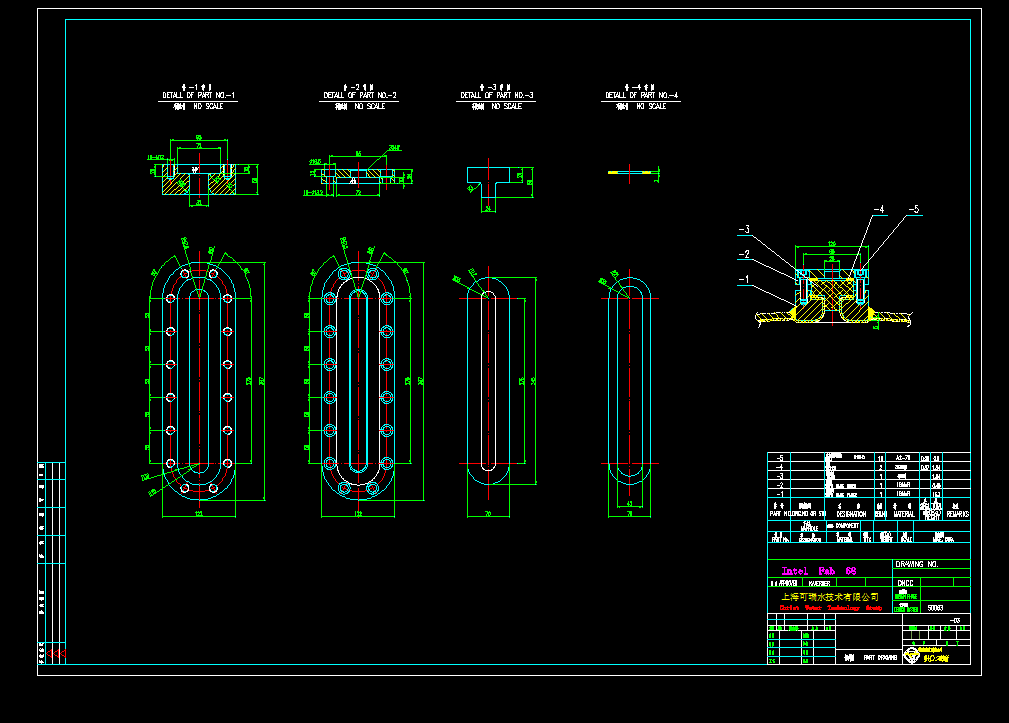This screenshot has width=1009, height=723.
Task: Select the yellow Chinese company name text
Action: (829, 595)
